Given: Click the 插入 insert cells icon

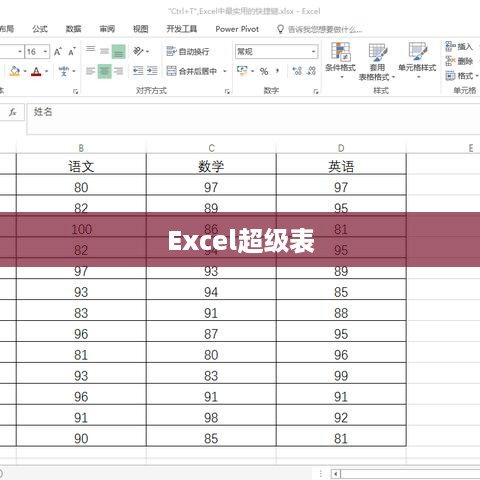Looking at the screenshot, I should click(x=450, y=46).
